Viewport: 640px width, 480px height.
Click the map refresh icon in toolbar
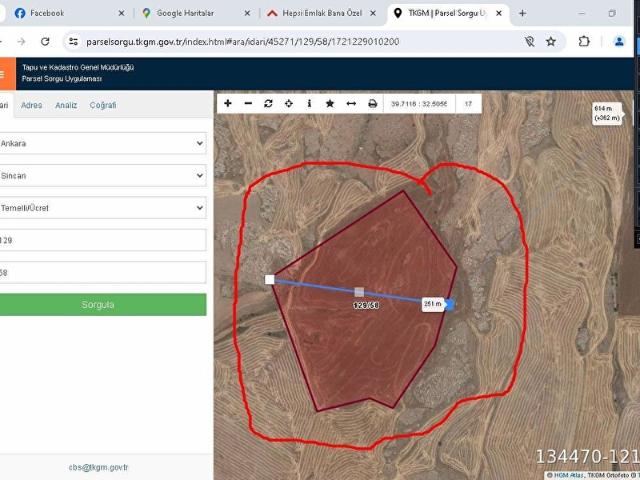pos(268,103)
